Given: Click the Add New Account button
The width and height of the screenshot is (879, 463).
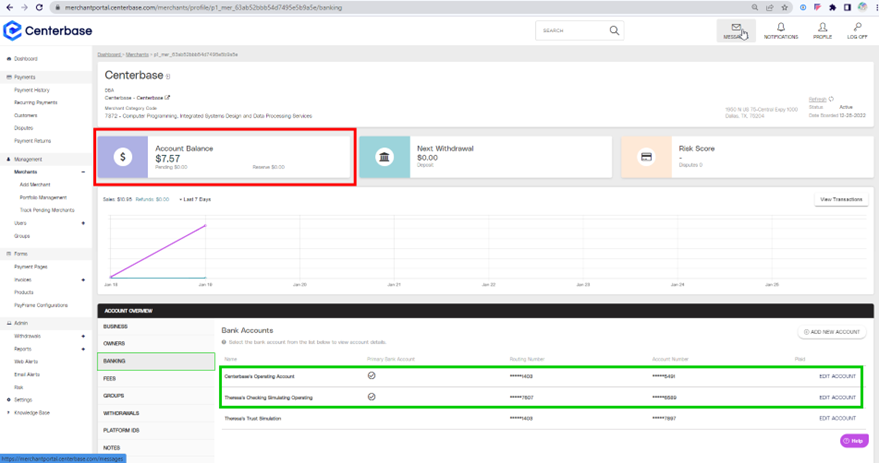Looking at the screenshot, I should [831, 332].
